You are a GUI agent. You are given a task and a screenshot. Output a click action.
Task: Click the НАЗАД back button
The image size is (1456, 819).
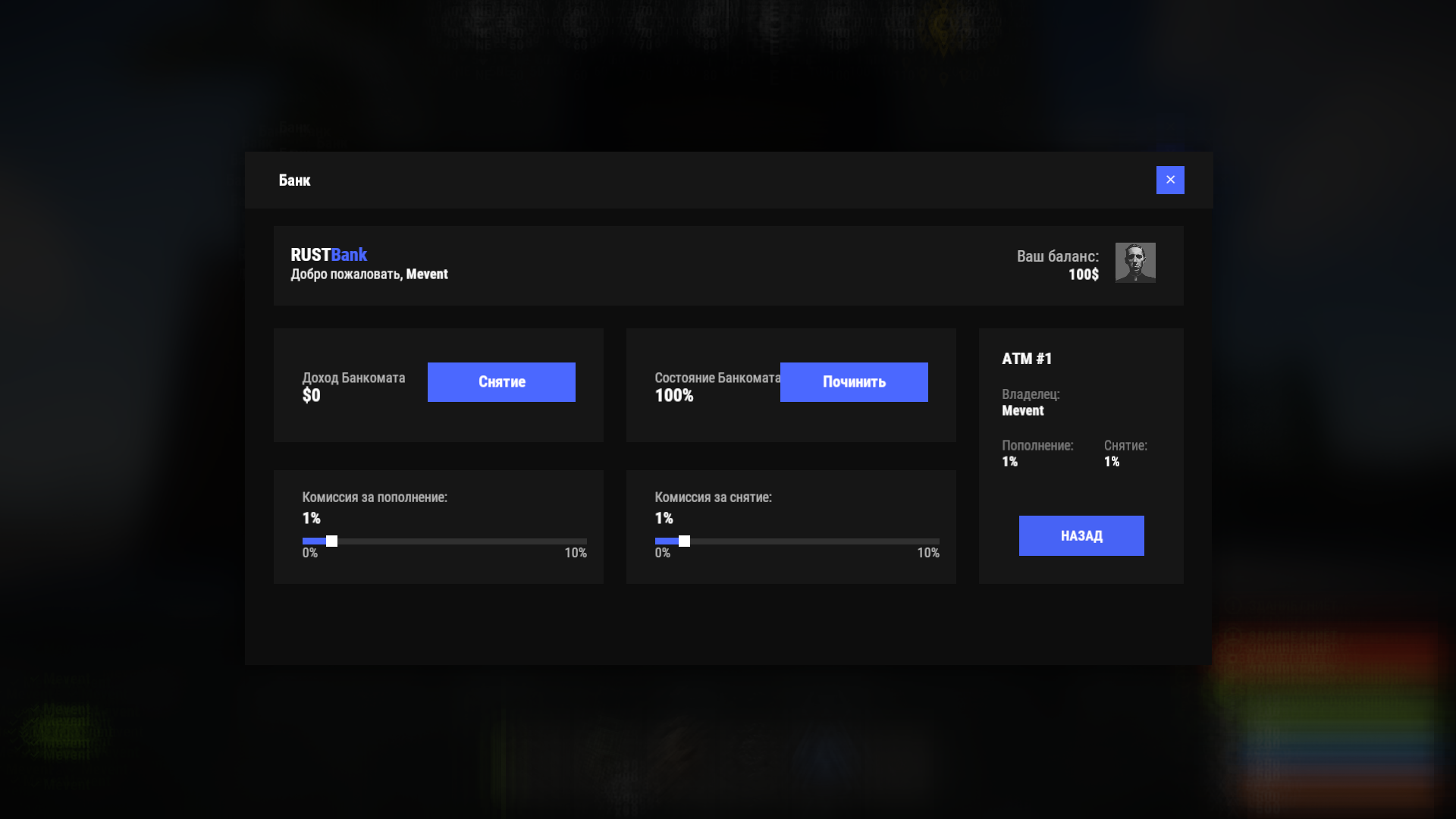(1081, 535)
